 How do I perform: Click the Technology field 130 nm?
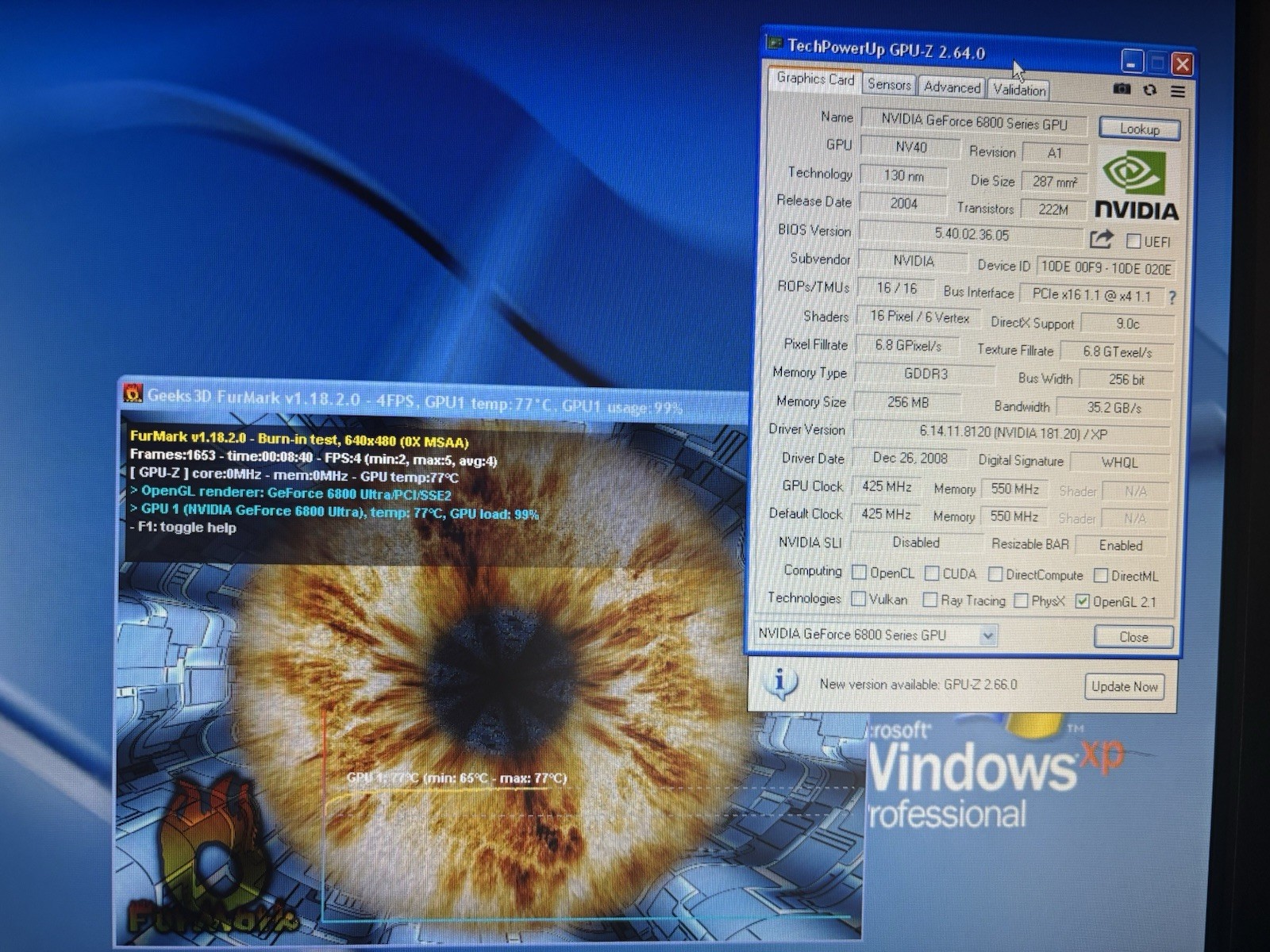[x=903, y=175]
